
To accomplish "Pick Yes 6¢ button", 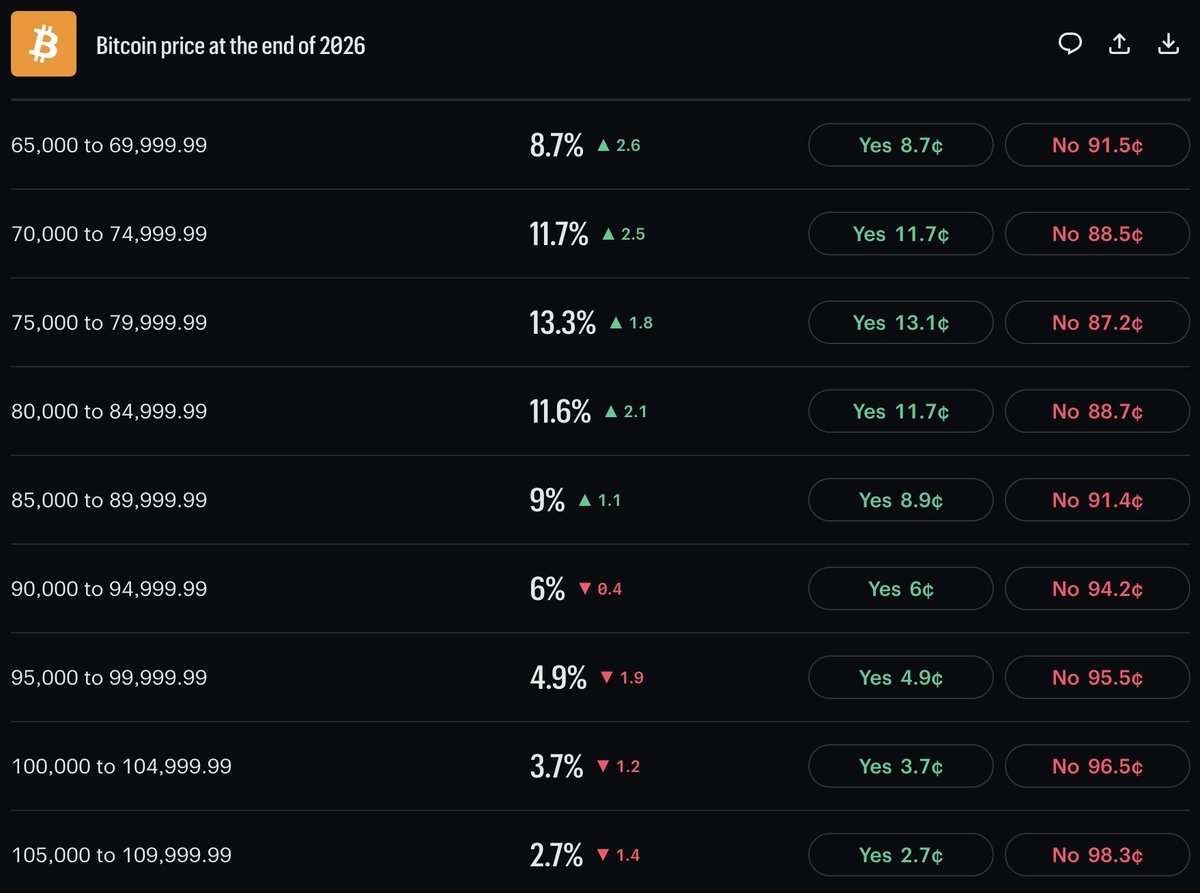I will click(x=901, y=589).
